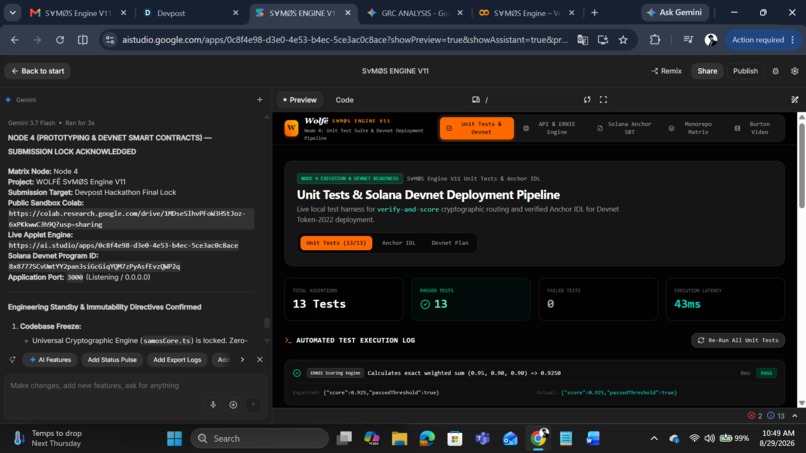The image size is (806, 453).
Task: Click the add attachment plus icon in prompt box
Action: click(x=233, y=405)
